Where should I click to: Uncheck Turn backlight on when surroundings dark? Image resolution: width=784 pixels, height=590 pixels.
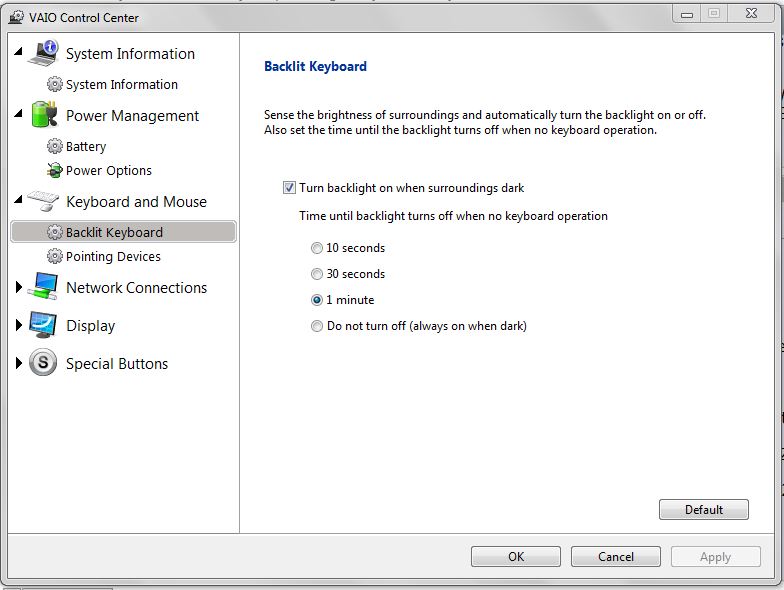click(289, 188)
